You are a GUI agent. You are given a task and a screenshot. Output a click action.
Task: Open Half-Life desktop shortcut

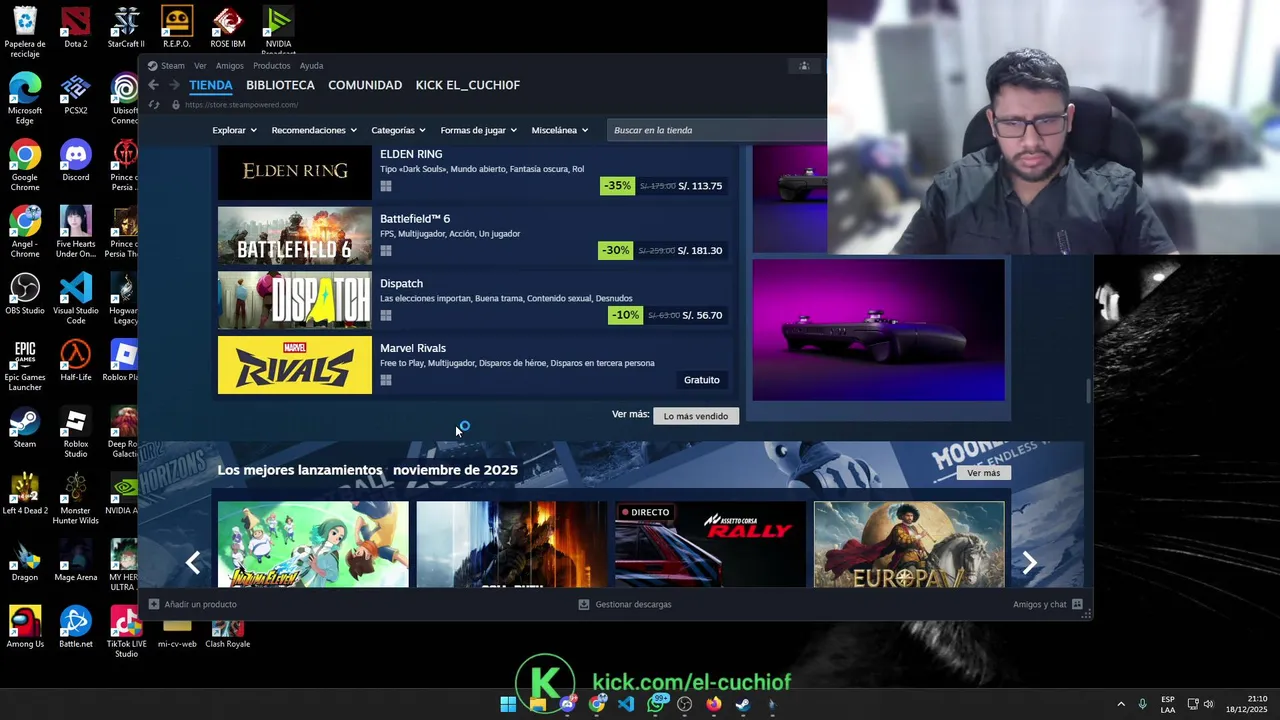click(75, 361)
